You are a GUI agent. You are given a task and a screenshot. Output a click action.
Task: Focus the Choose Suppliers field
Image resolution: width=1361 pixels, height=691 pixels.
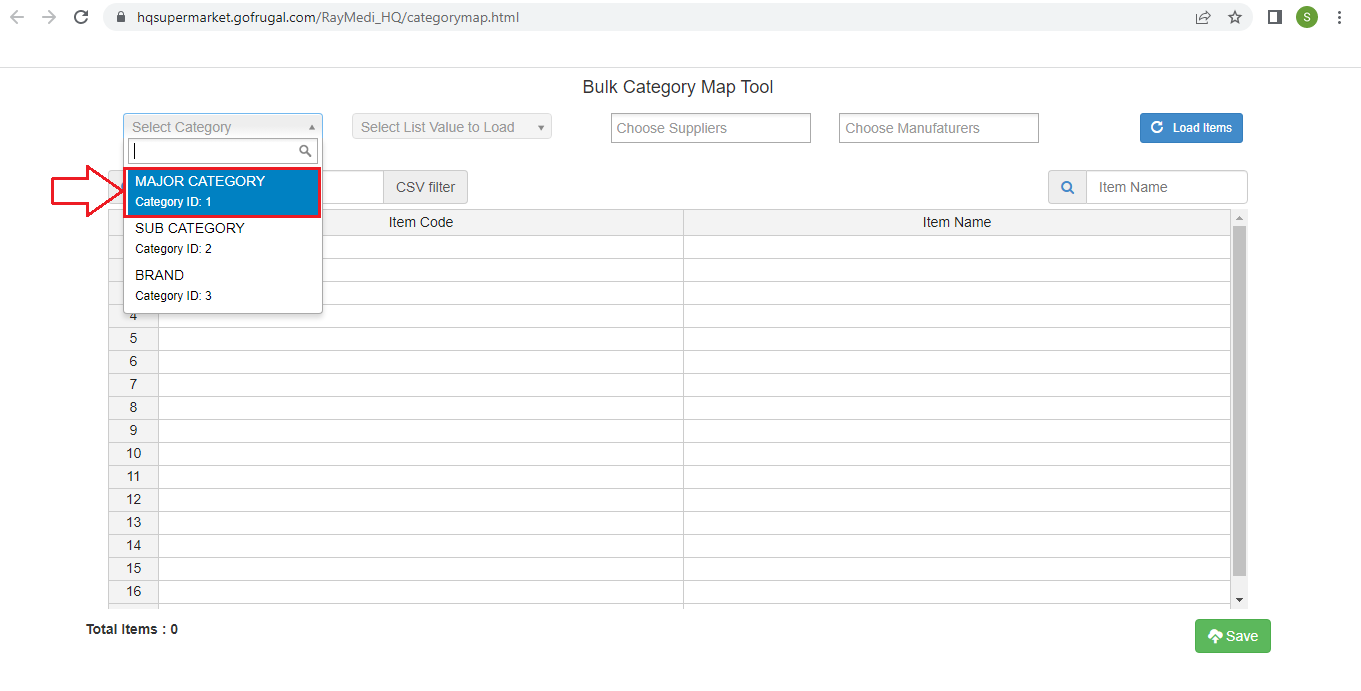point(710,128)
